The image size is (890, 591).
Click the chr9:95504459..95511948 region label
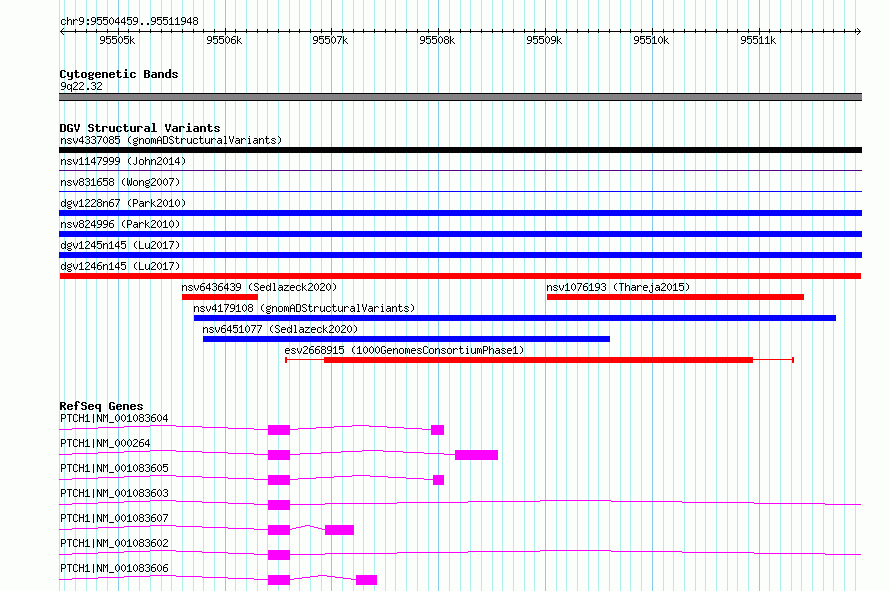pos(129,22)
